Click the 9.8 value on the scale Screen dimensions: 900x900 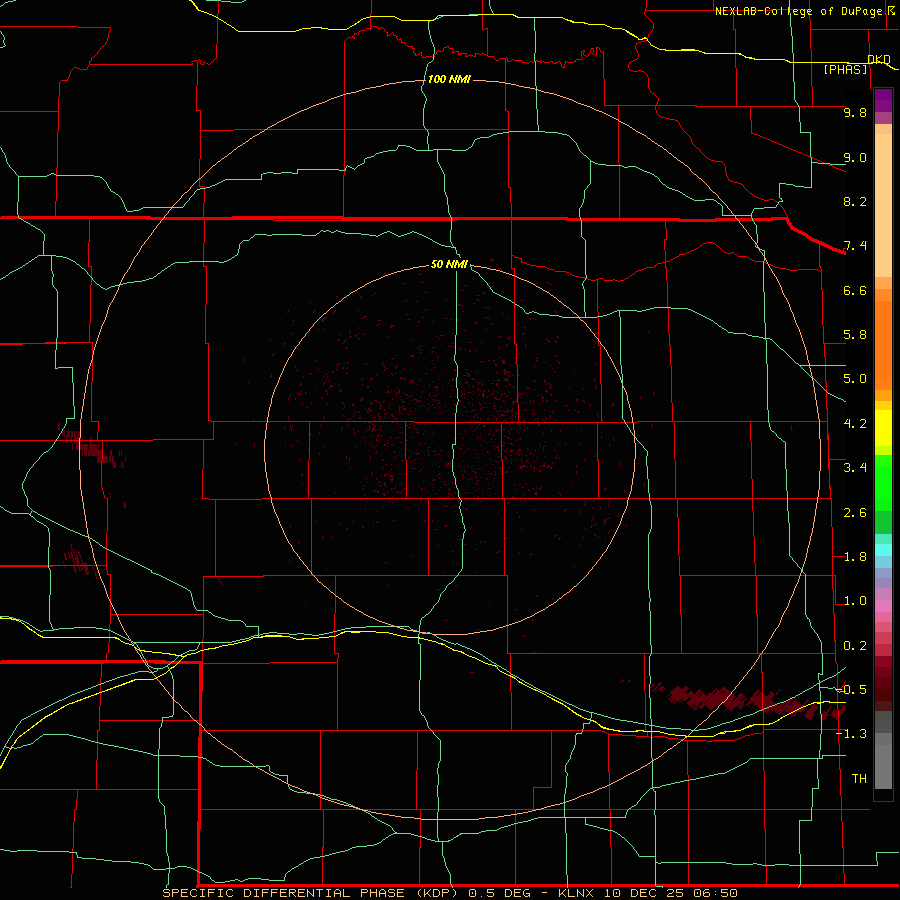(855, 112)
